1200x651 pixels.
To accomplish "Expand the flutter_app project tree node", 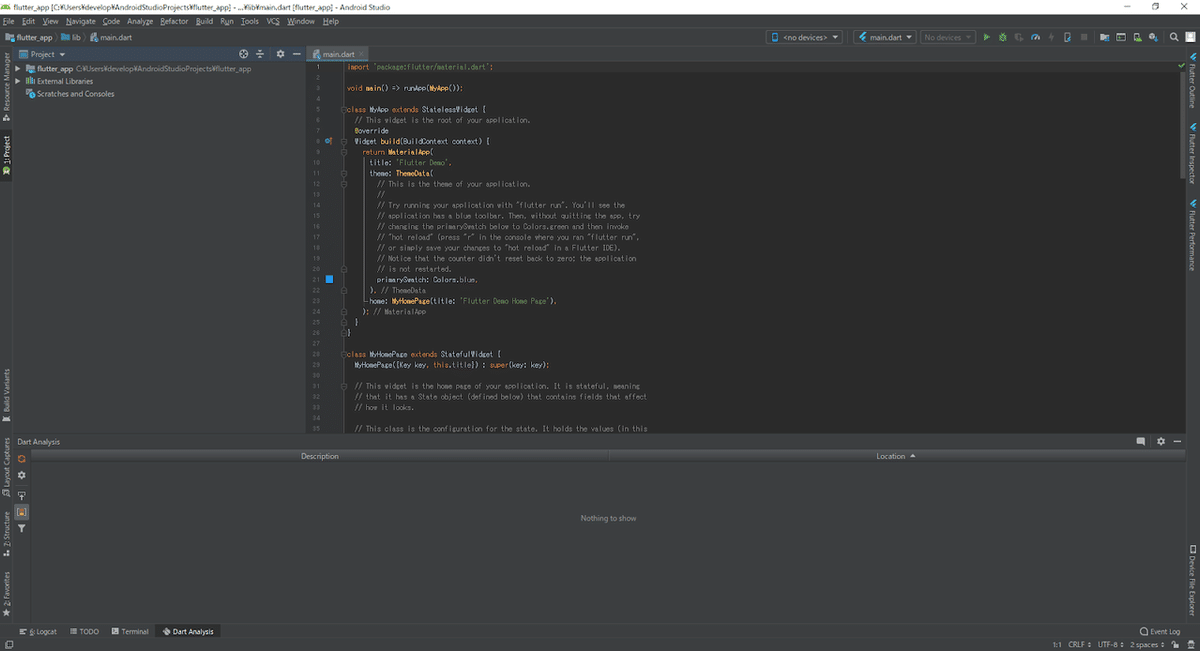I will tap(19, 69).
